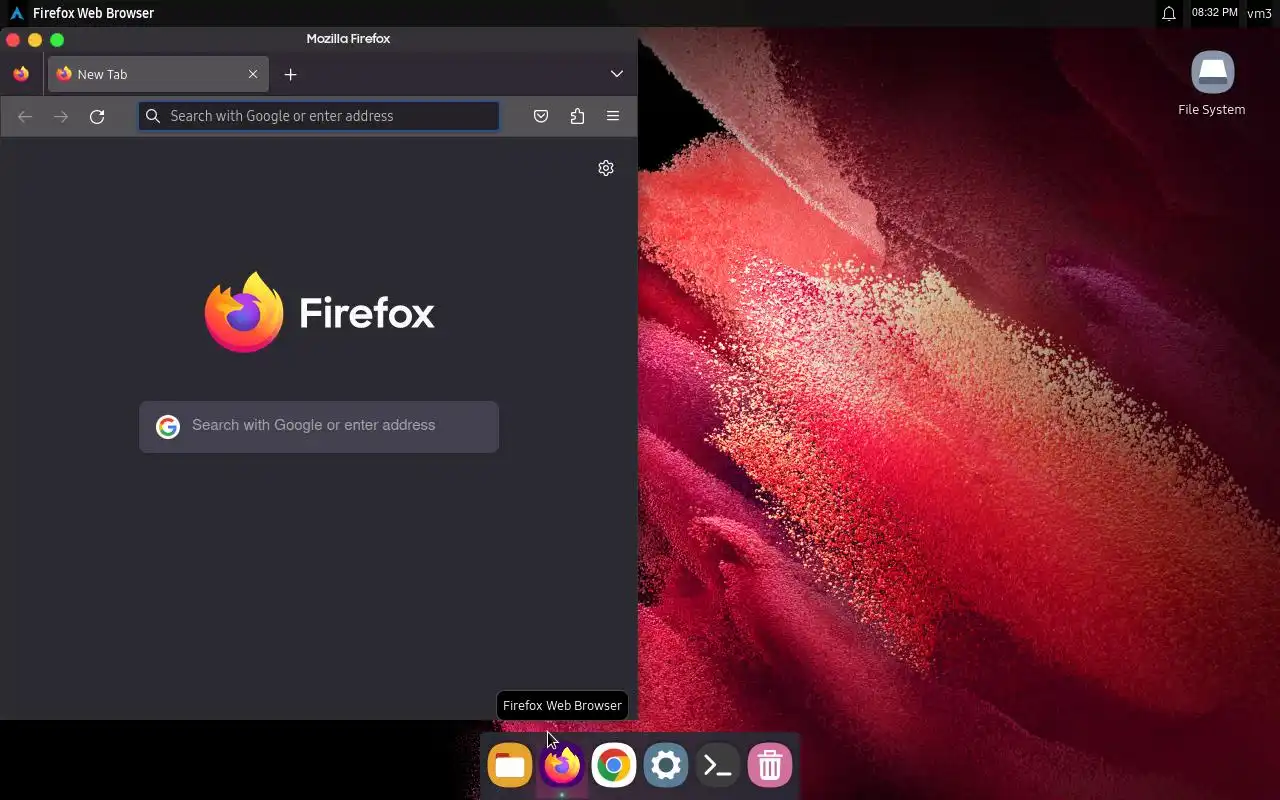This screenshot has height=800, width=1280.
Task: Open Firefox View pinned icon
Action: 21,74
